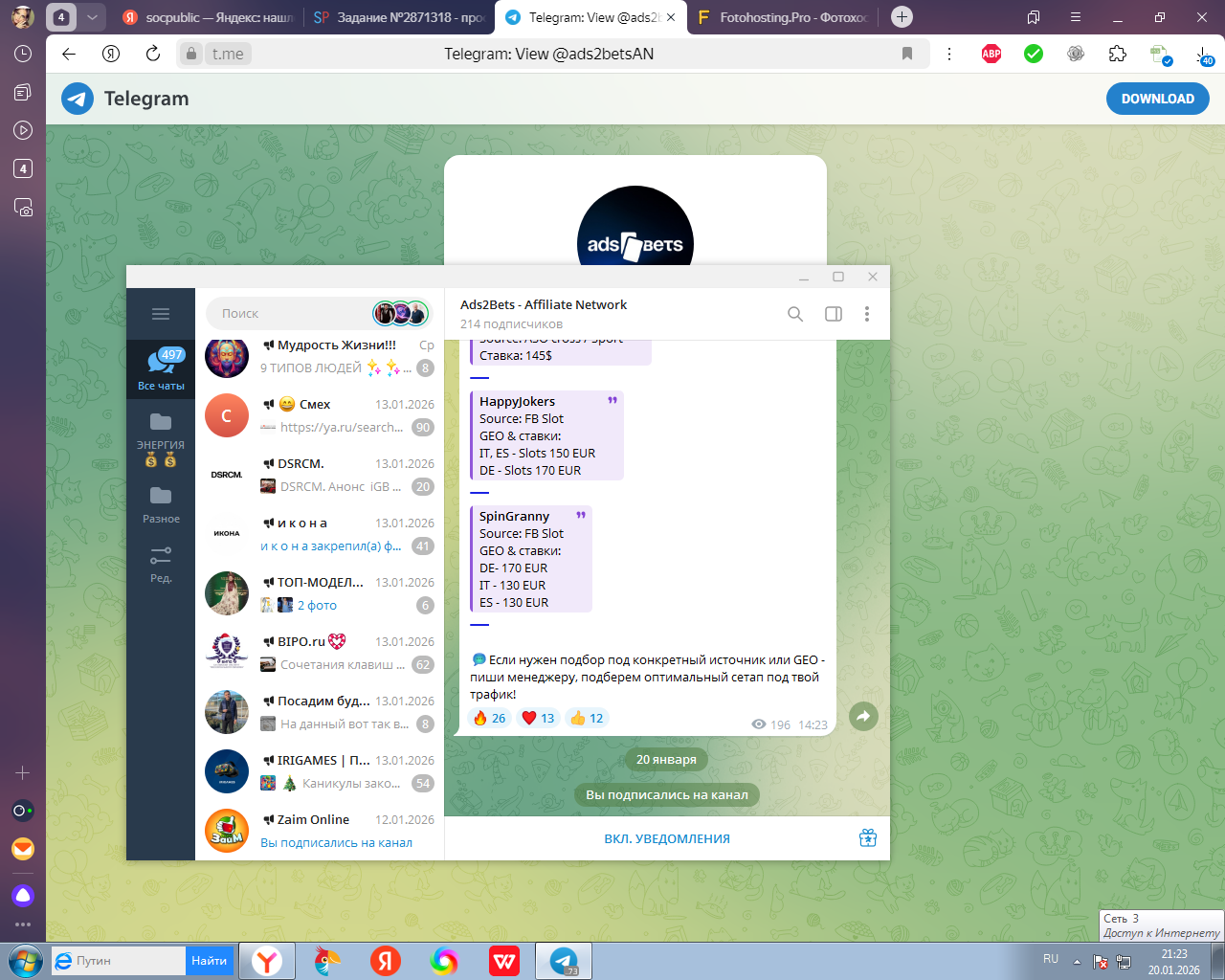
Task: Click Telegram logo on web page
Action: coord(125,99)
